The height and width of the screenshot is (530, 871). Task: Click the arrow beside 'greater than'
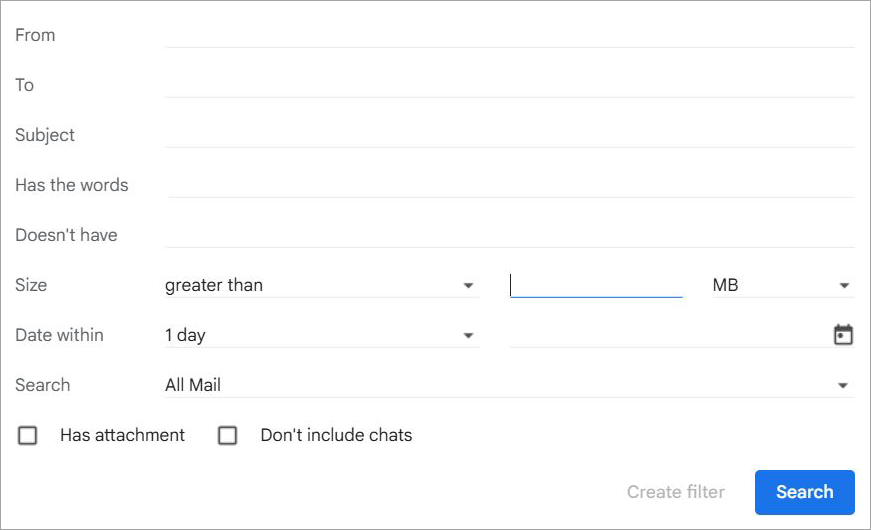tap(468, 286)
